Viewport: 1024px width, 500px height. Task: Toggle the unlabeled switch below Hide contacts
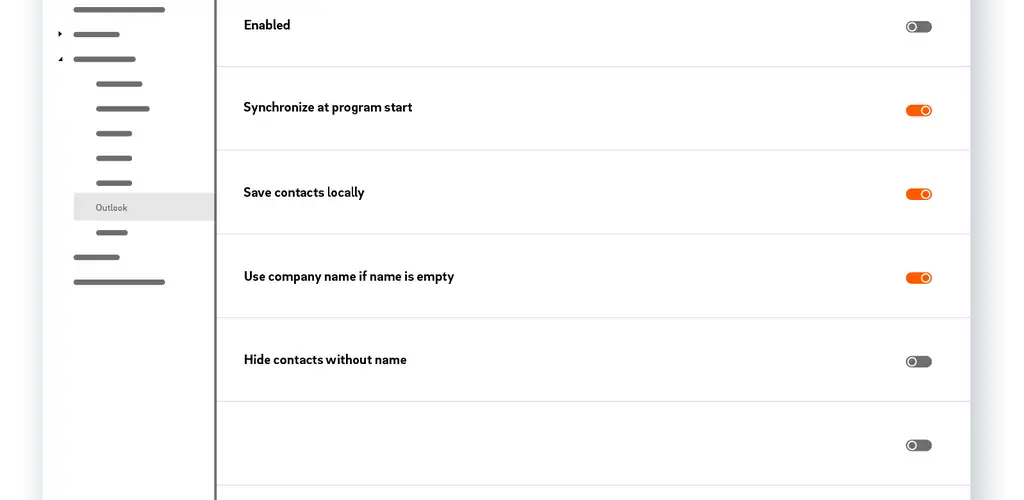(x=918, y=445)
